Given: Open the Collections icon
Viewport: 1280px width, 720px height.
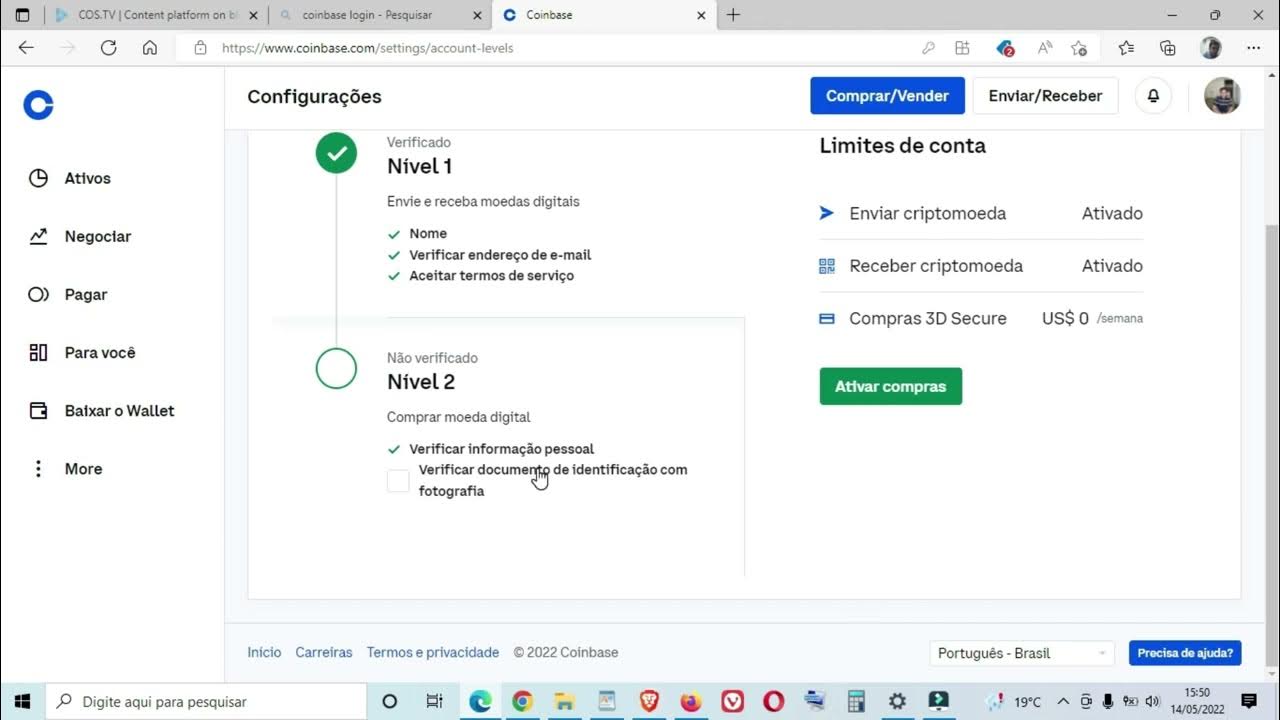Looking at the screenshot, I should (1167, 47).
